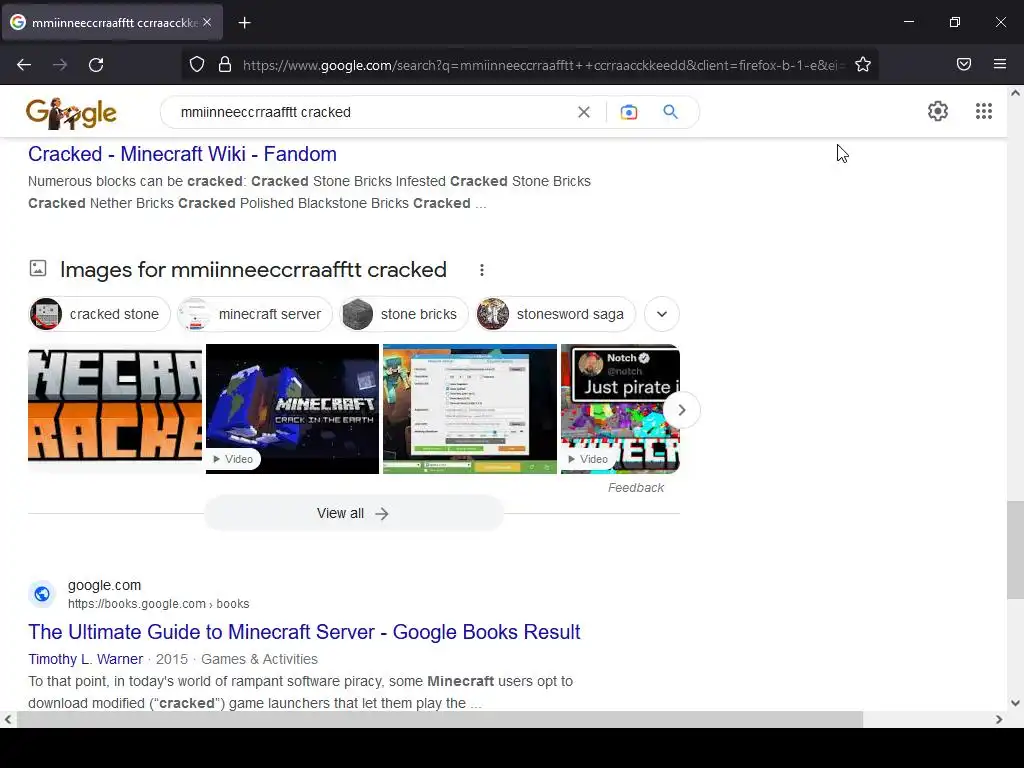Open Google apps grid
Screen dimensions: 1024x768
pos(984,111)
